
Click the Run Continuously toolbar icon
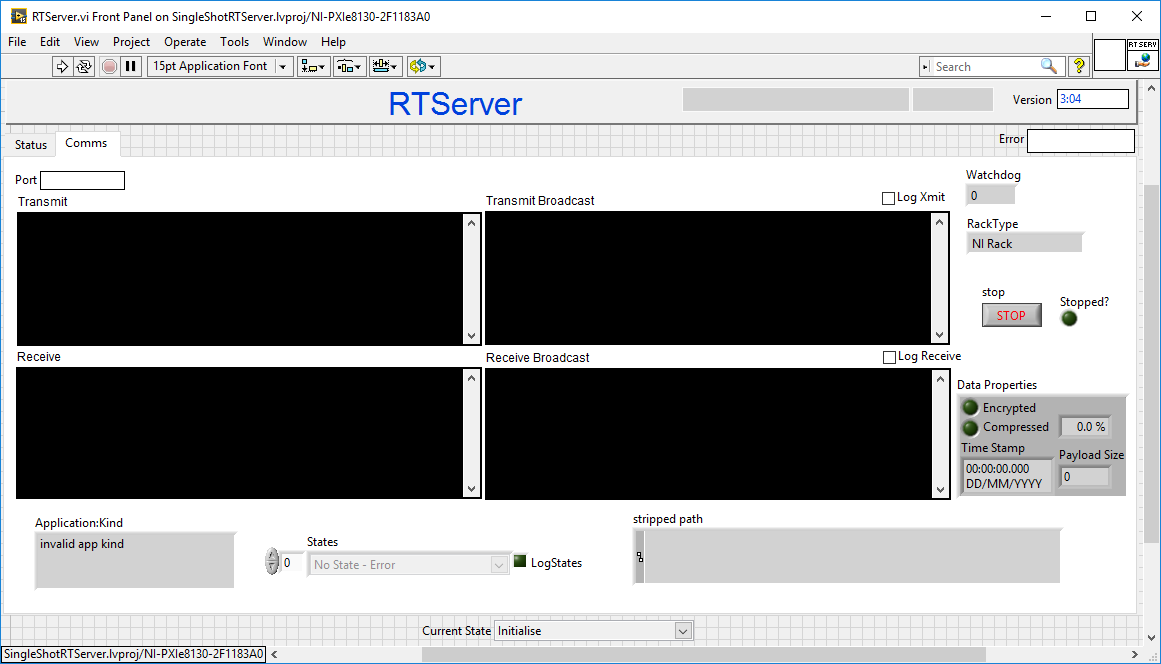pyautogui.click(x=84, y=66)
